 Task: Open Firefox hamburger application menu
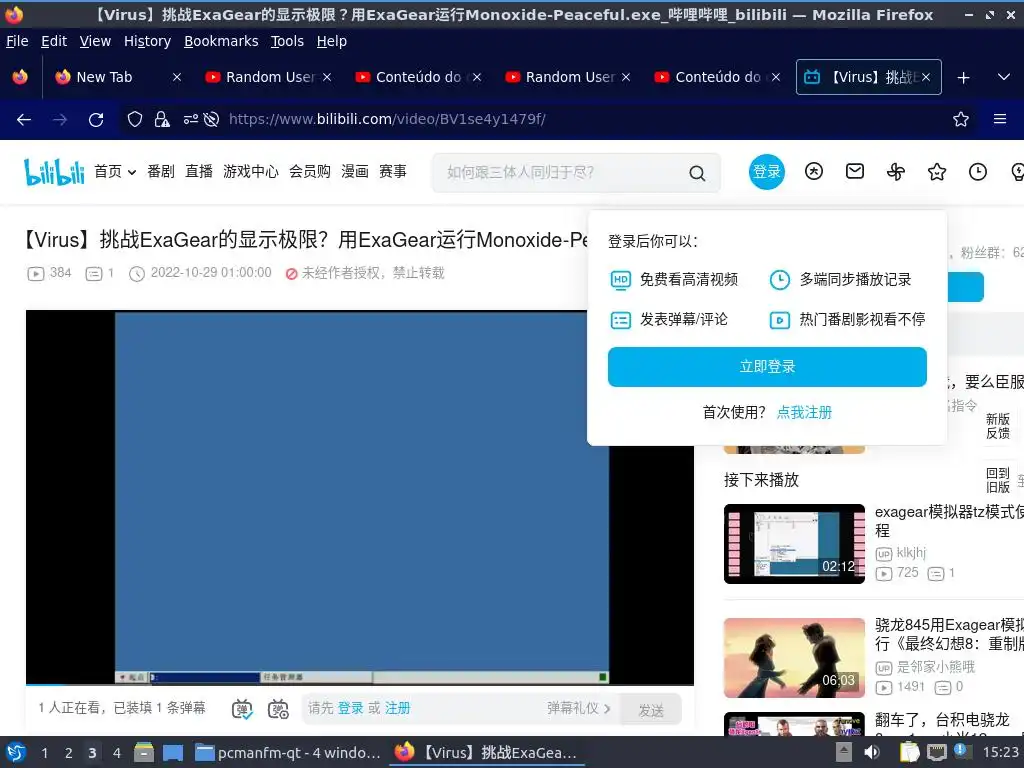1000,119
